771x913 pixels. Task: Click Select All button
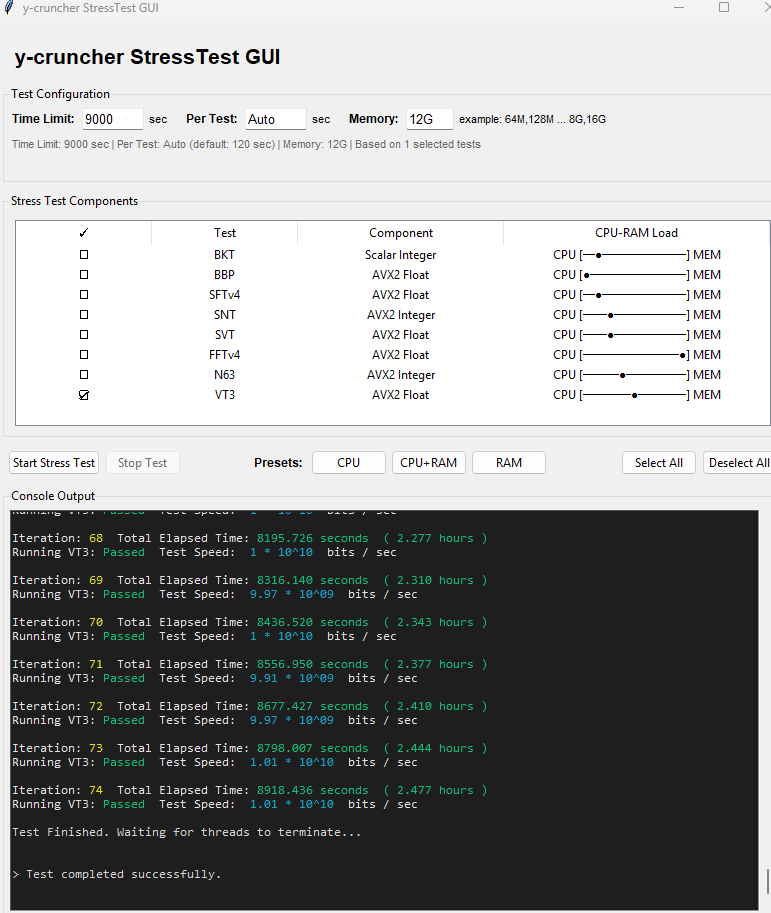[x=659, y=463]
